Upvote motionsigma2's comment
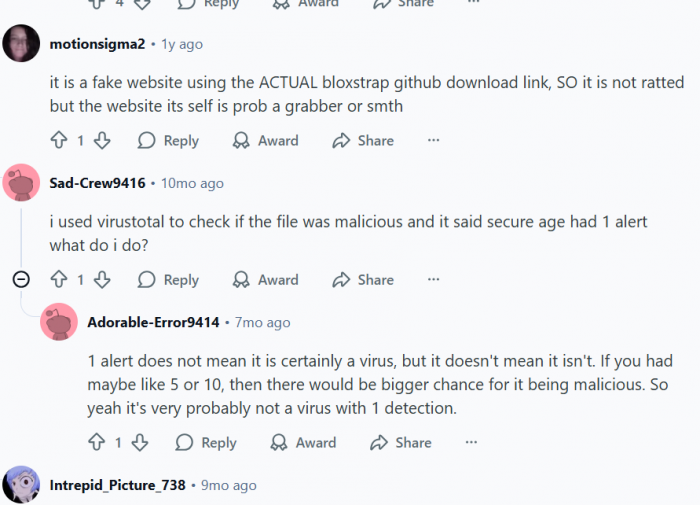The width and height of the screenshot is (700, 505). click(59, 141)
